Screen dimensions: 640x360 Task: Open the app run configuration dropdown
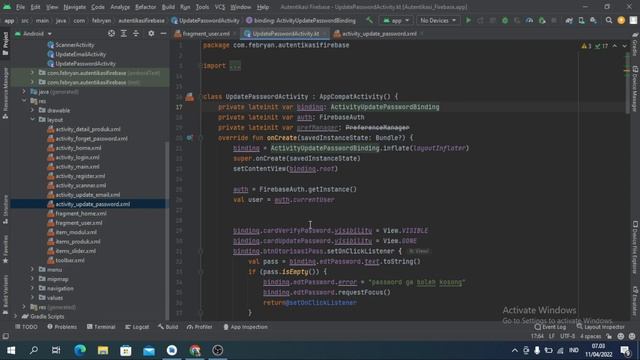pyautogui.click(x=396, y=20)
